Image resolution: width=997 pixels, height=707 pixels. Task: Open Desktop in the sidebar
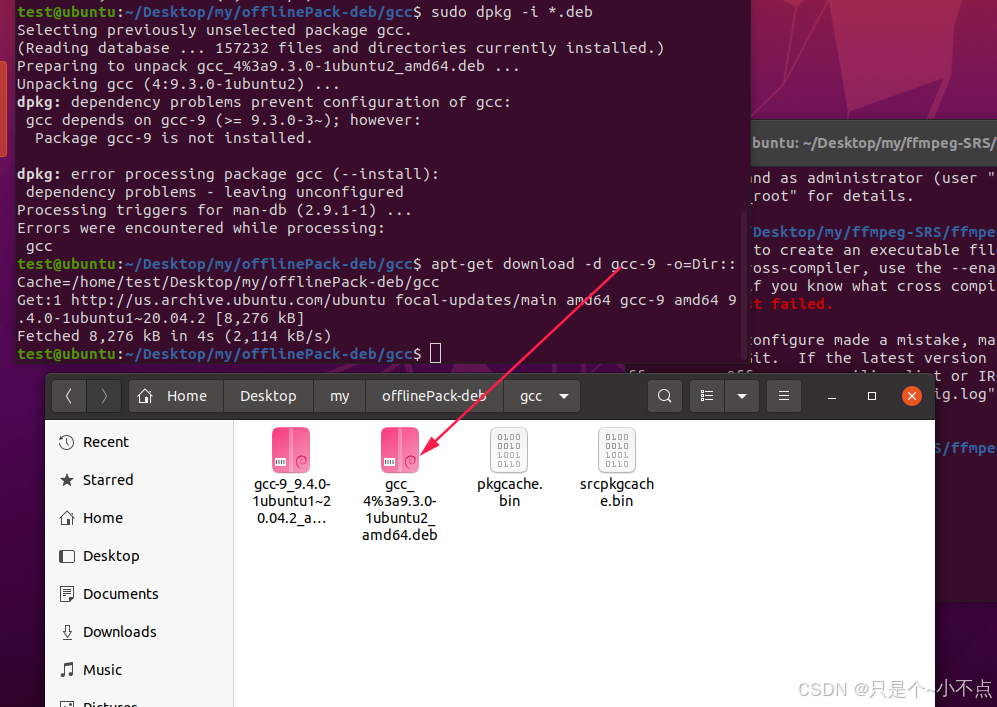pyautogui.click(x=140, y=556)
